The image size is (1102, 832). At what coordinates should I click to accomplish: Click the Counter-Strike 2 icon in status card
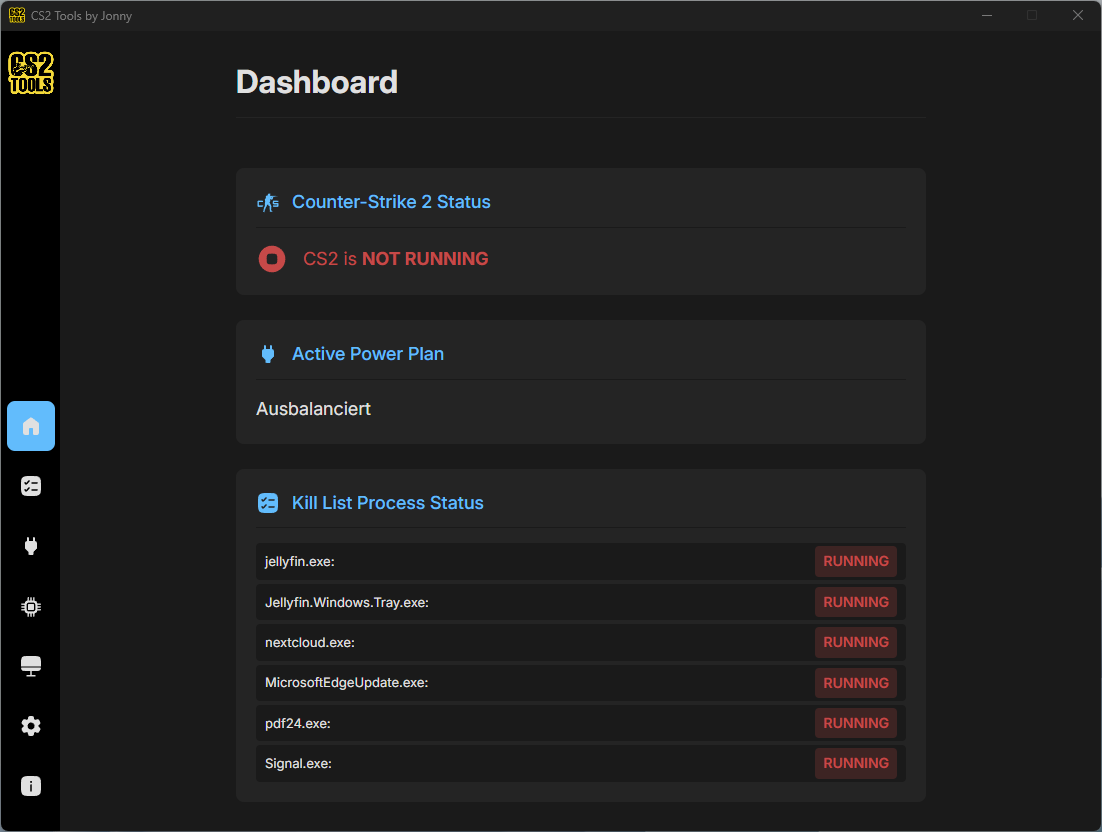(267, 201)
